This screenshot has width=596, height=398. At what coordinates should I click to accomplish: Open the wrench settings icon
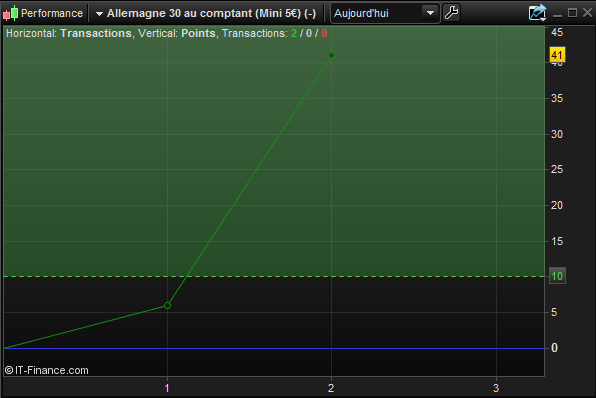(x=452, y=13)
